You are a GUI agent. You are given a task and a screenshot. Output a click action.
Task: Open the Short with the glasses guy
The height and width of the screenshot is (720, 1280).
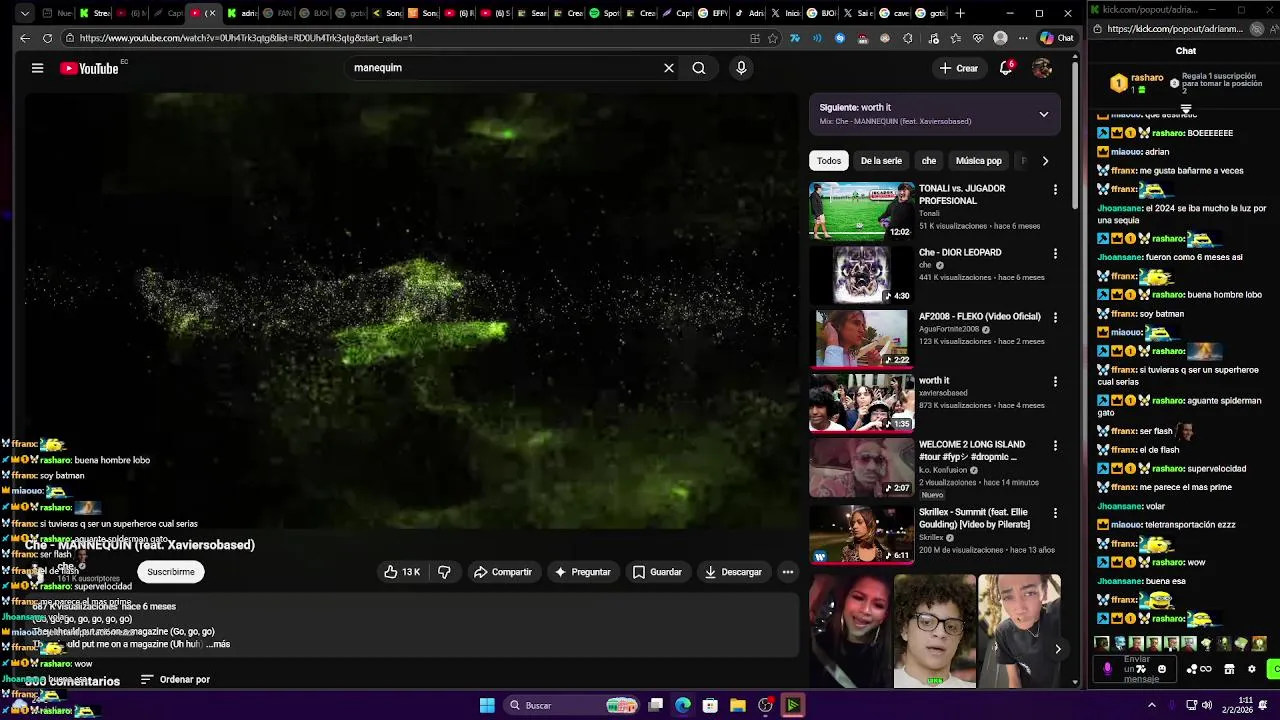pyautogui.click(x=934, y=631)
